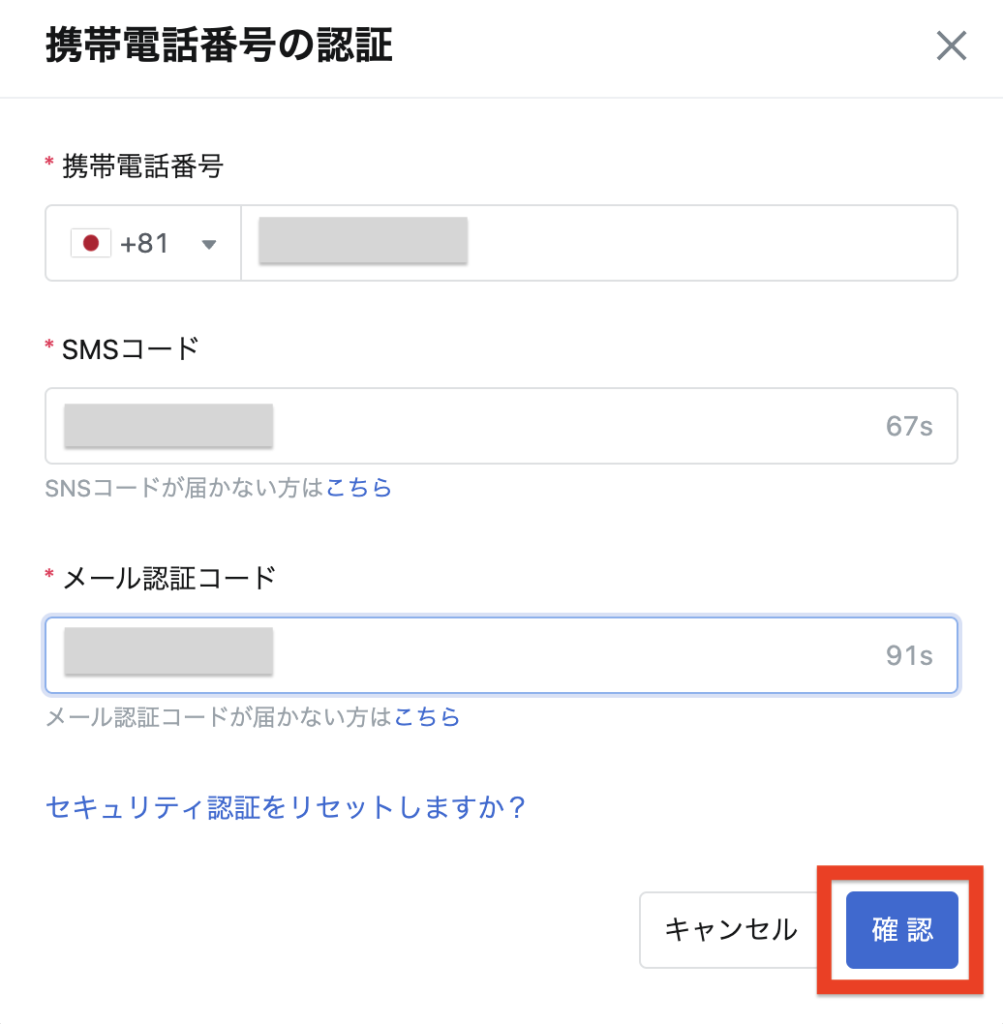The height and width of the screenshot is (1024, 1003).
Task: Close the 携帯電話番号の認証 dialog
Action: [951, 46]
